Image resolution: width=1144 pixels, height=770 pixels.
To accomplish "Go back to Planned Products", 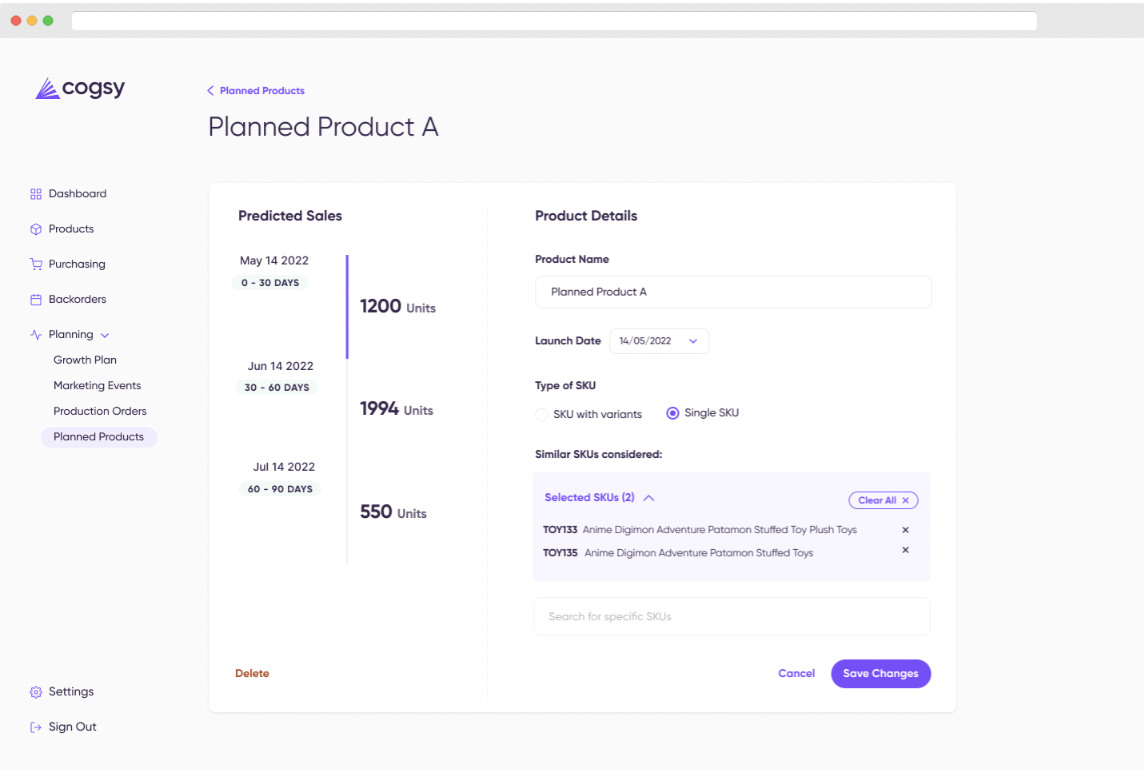I will (255, 91).
